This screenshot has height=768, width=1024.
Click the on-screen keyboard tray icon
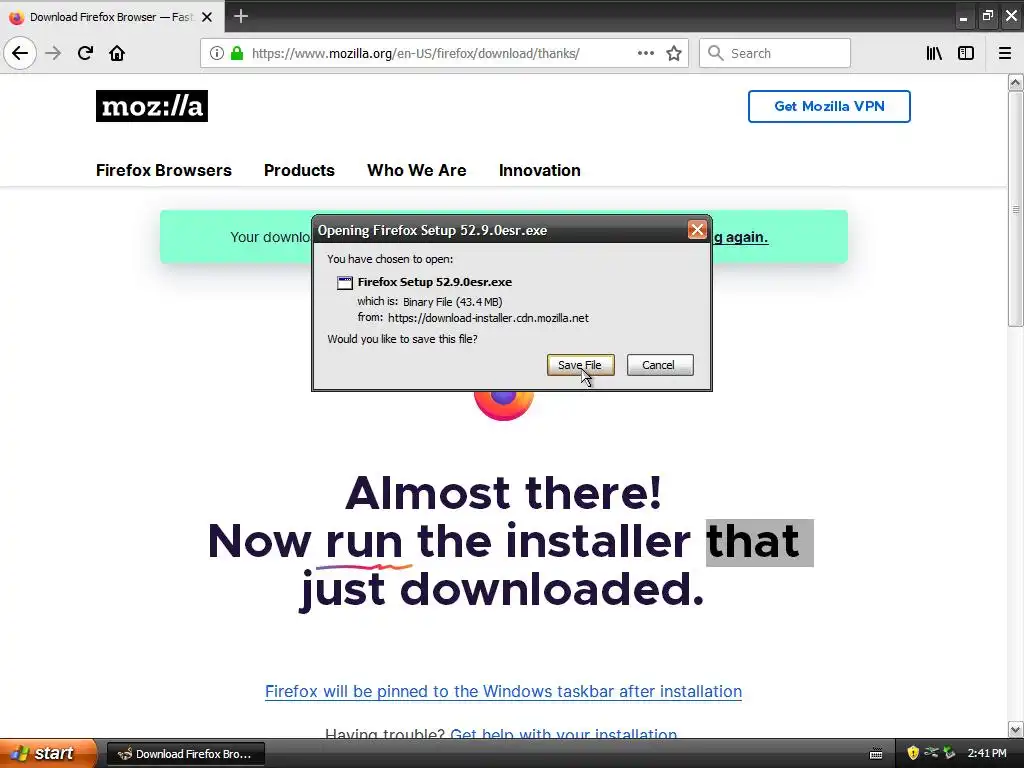[876, 754]
